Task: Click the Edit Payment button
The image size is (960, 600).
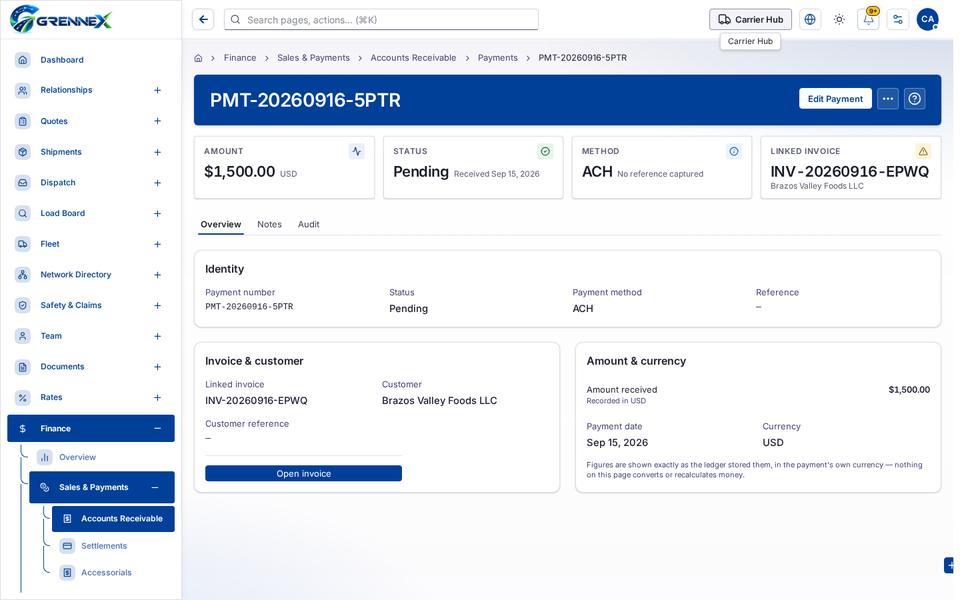Action: click(x=835, y=99)
